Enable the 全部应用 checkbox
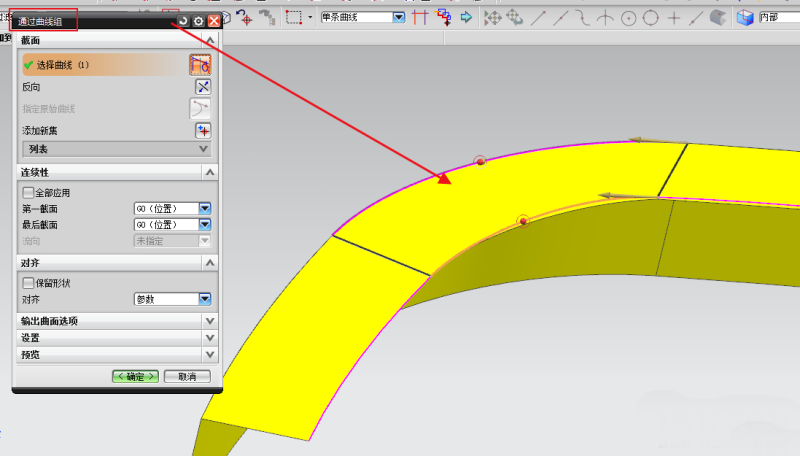The width and height of the screenshot is (800, 456). [28, 192]
